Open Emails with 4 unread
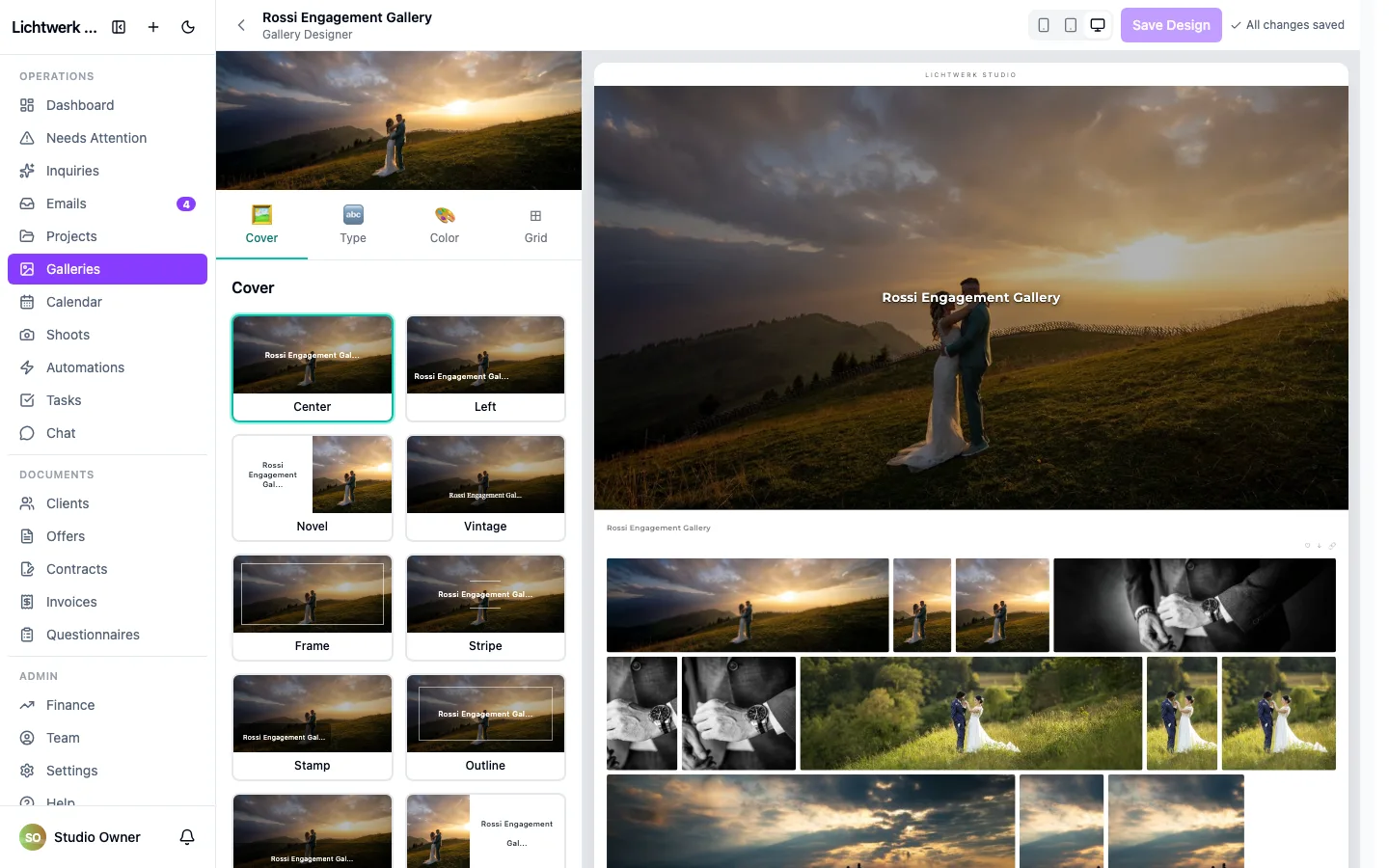 pos(107,203)
